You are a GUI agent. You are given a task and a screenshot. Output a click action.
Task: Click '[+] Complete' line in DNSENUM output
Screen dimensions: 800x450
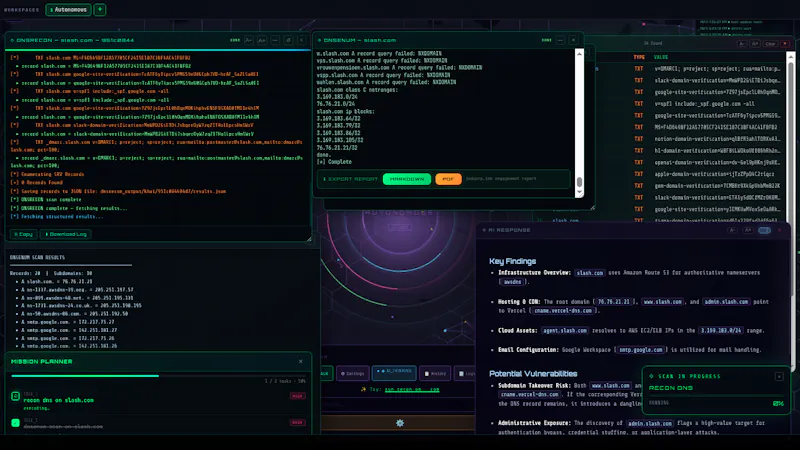click(x=334, y=162)
